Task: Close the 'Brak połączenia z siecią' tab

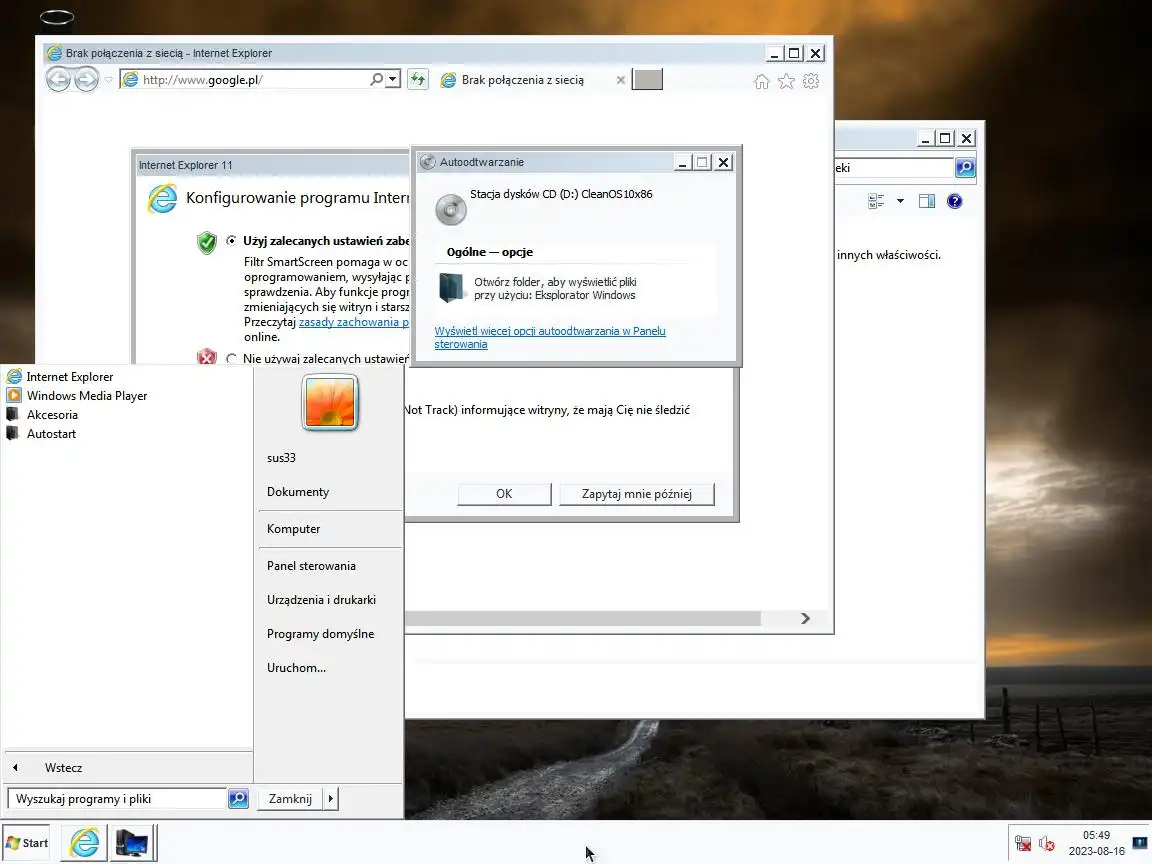Action: coord(621,80)
